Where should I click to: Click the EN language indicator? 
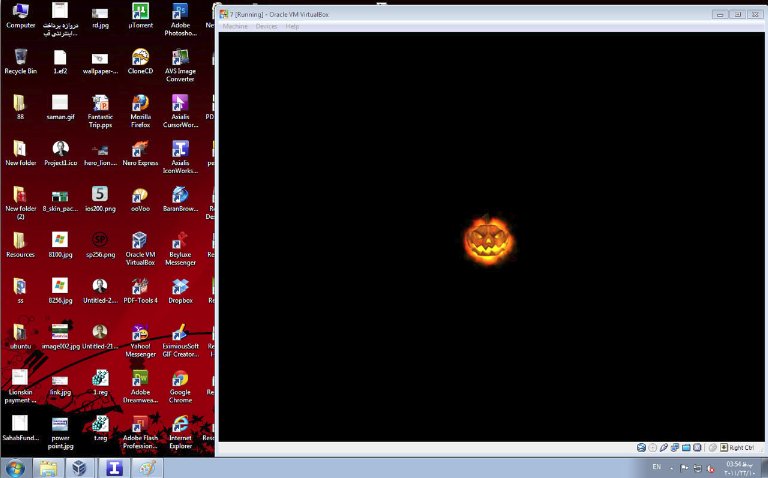point(656,467)
